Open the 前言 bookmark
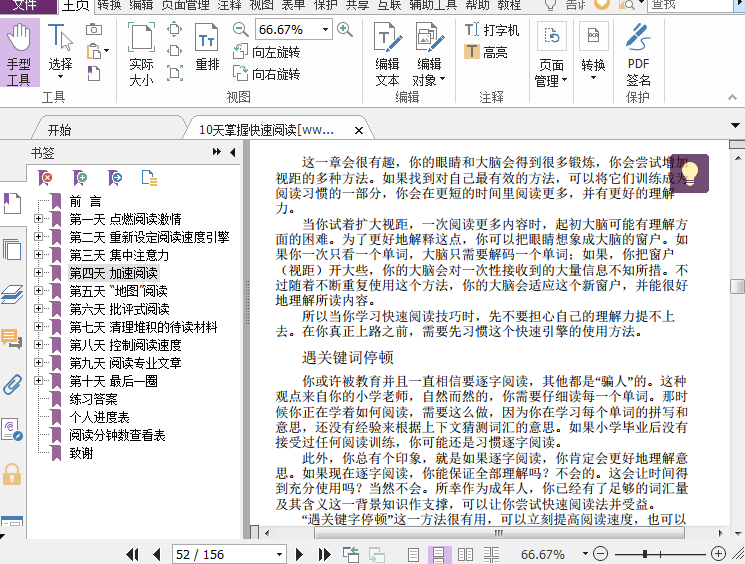The height and width of the screenshot is (564, 745). click(x=85, y=201)
